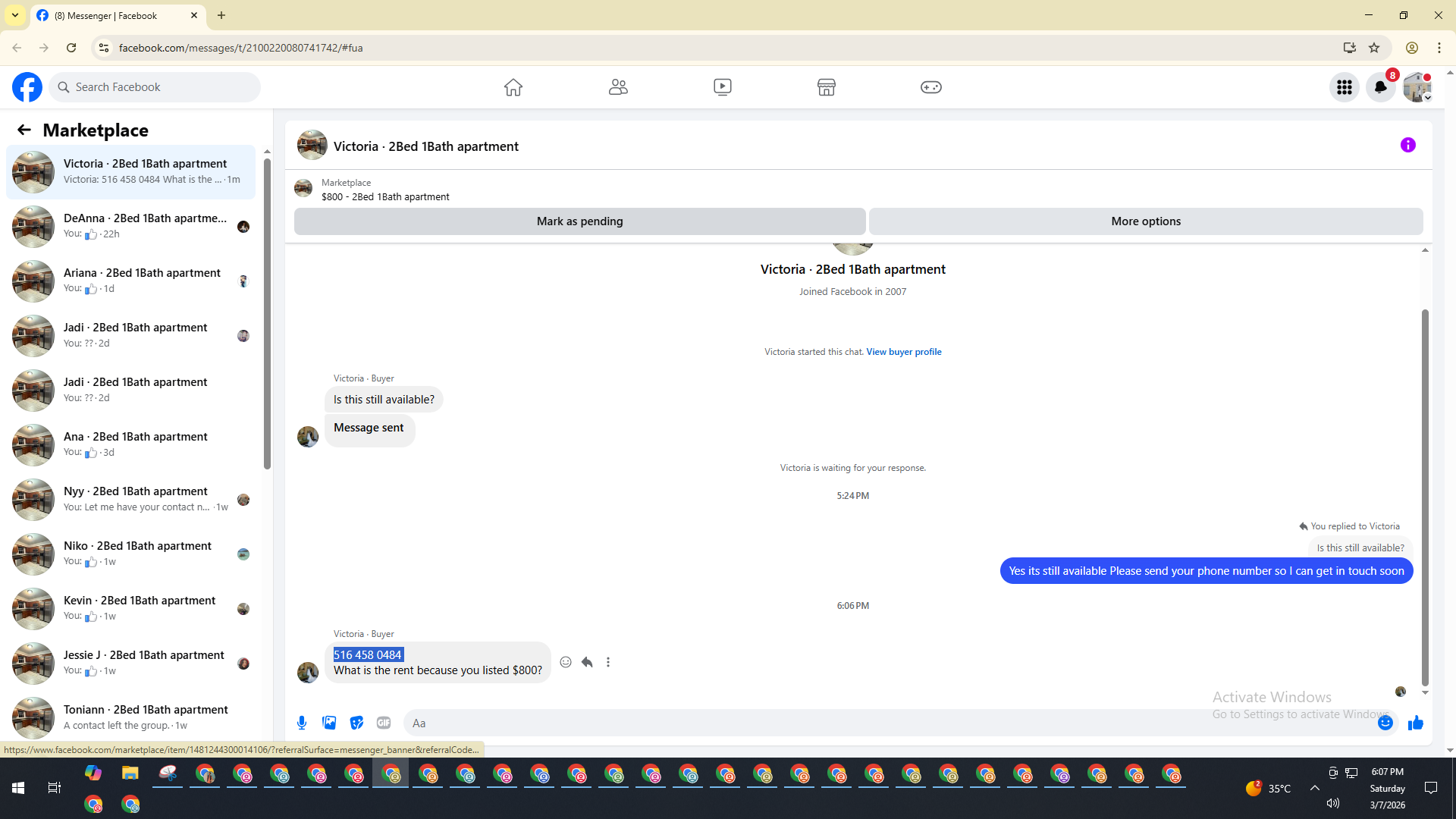Image resolution: width=1456 pixels, height=819 pixels.
Task: Open Ana's 2Bed 1Bath apartment chat
Action: pos(131,444)
